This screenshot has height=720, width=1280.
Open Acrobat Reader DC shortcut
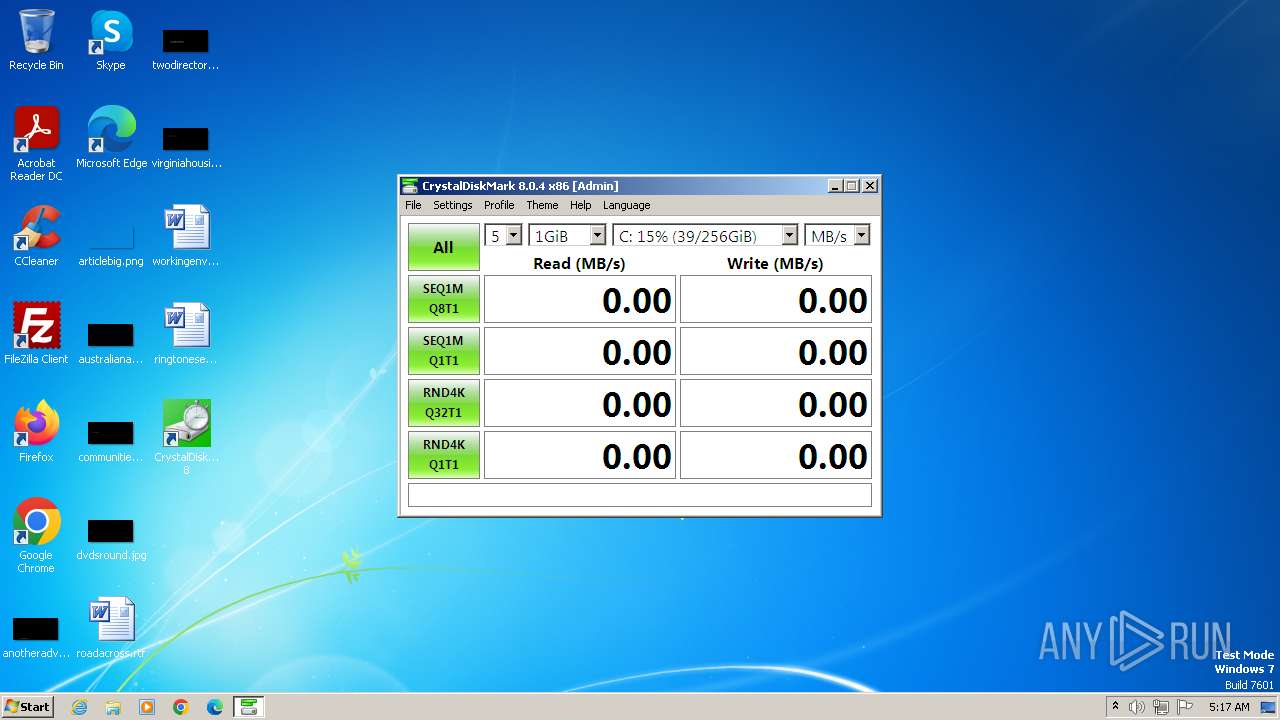point(36,144)
